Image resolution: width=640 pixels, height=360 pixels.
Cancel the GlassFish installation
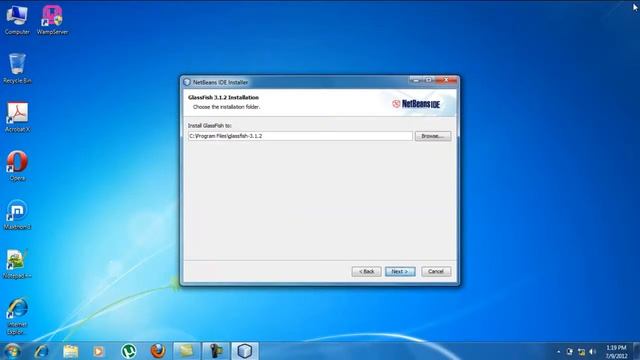436,271
